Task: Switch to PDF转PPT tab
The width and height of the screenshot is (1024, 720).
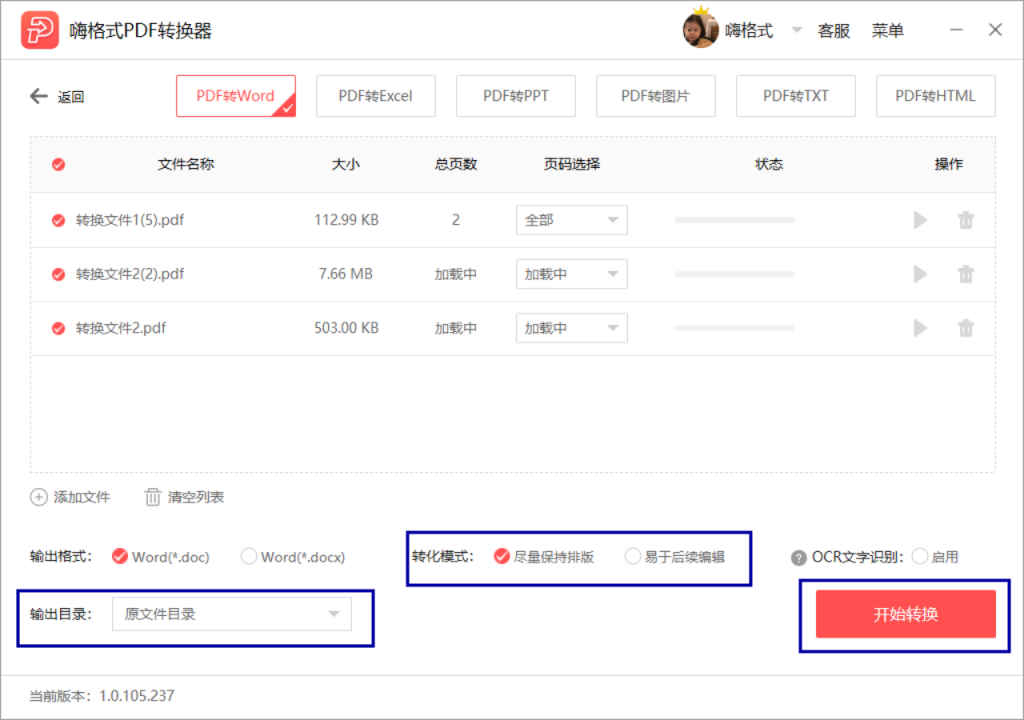Action: tap(516, 96)
